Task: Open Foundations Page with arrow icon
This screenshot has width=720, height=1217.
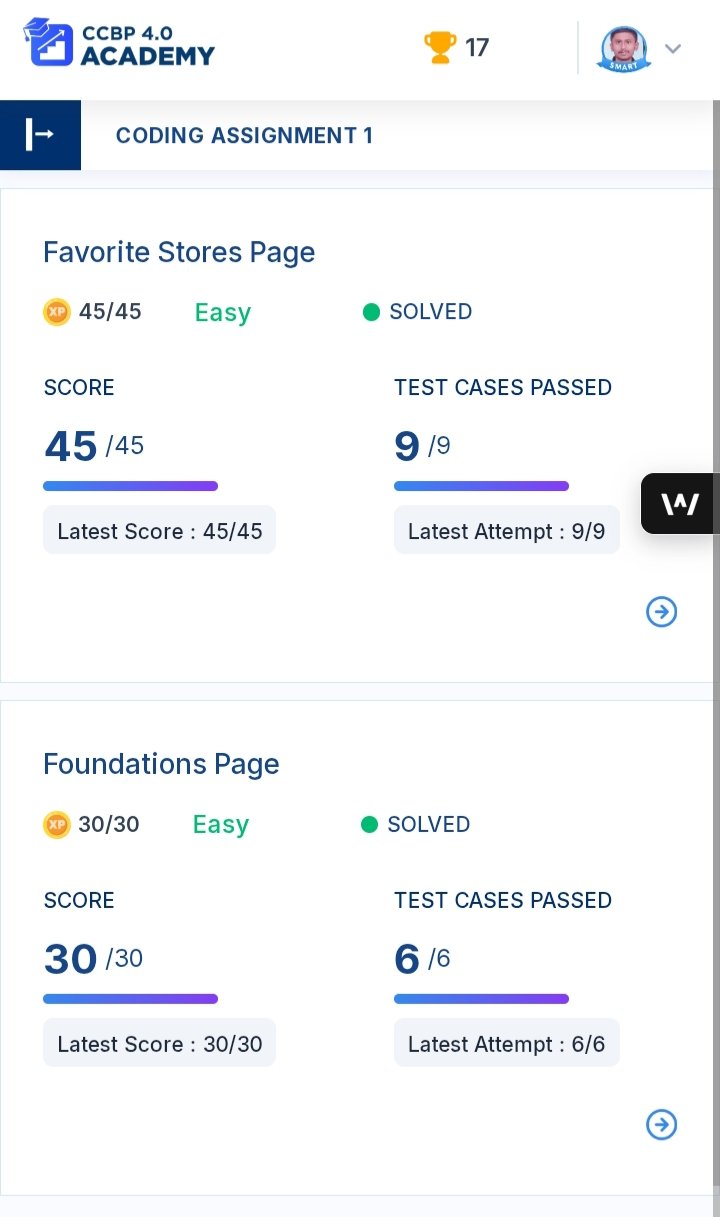Action: click(662, 1125)
